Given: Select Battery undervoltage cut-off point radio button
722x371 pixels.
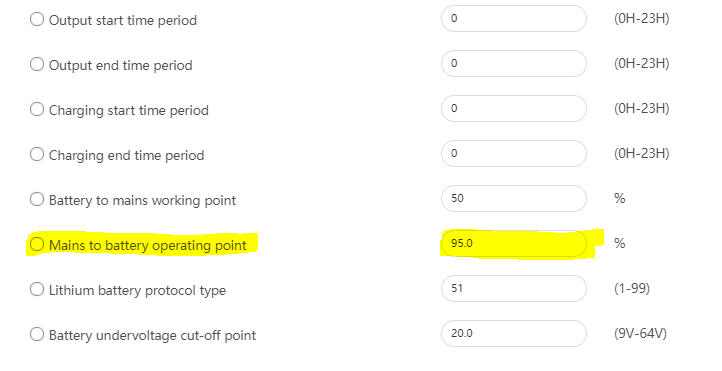Looking at the screenshot, I should coord(37,334).
